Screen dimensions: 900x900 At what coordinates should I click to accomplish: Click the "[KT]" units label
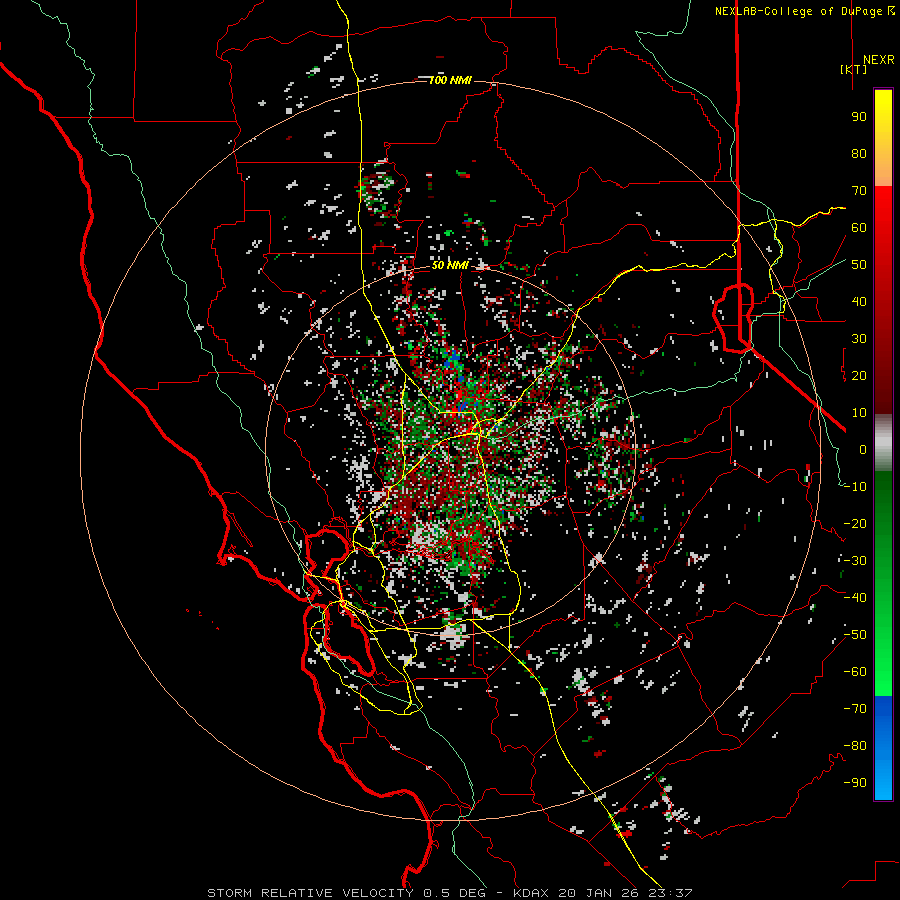pyautogui.click(x=853, y=69)
